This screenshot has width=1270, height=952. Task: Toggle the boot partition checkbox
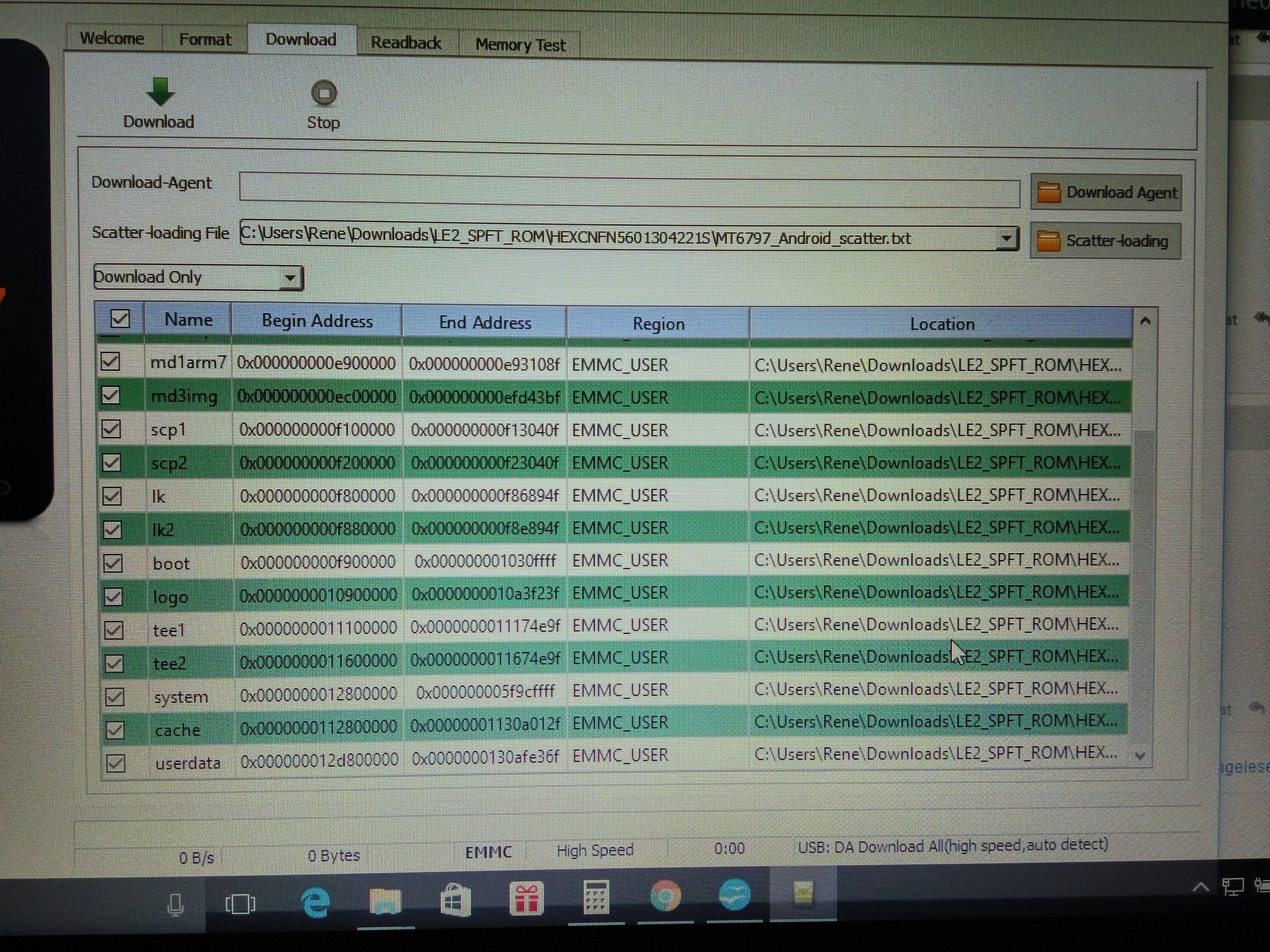[x=113, y=563]
